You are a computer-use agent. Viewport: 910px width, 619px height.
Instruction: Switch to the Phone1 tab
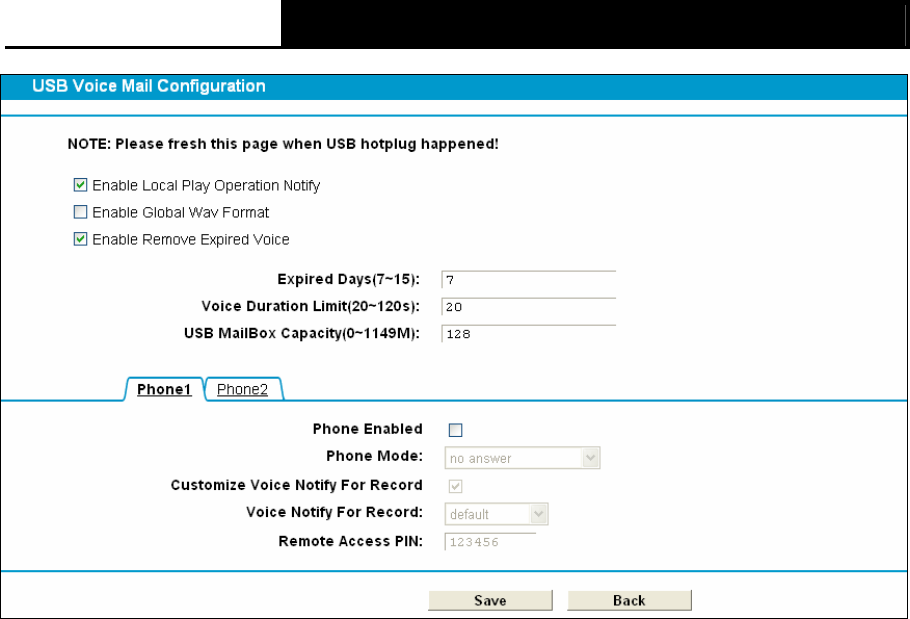164,389
